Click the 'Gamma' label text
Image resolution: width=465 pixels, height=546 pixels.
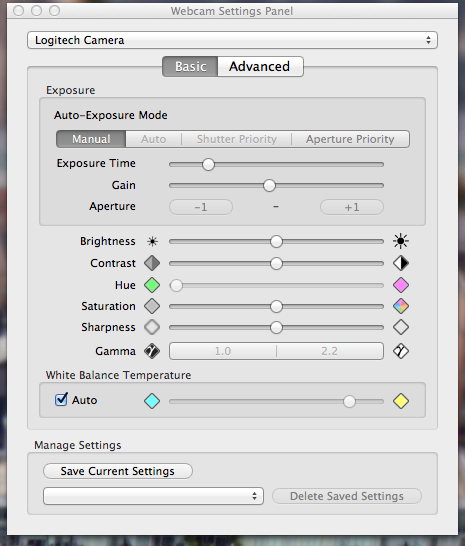(116, 351)
